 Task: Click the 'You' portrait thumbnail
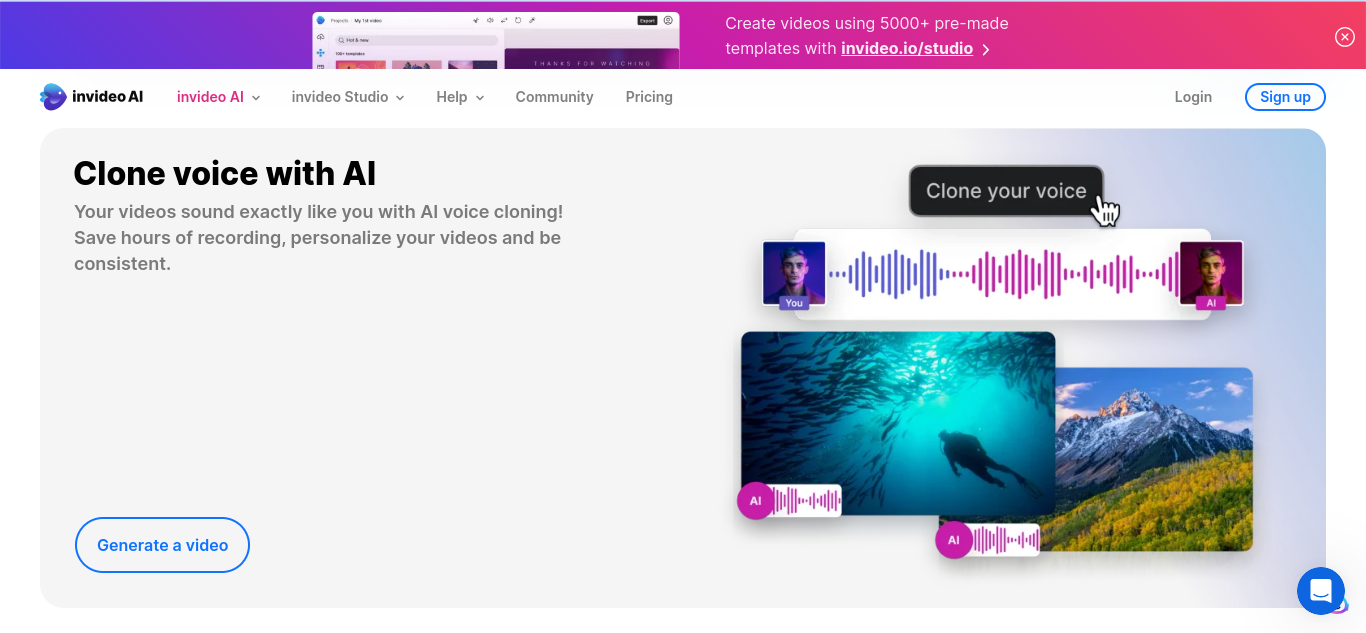[x=794, y=274]
